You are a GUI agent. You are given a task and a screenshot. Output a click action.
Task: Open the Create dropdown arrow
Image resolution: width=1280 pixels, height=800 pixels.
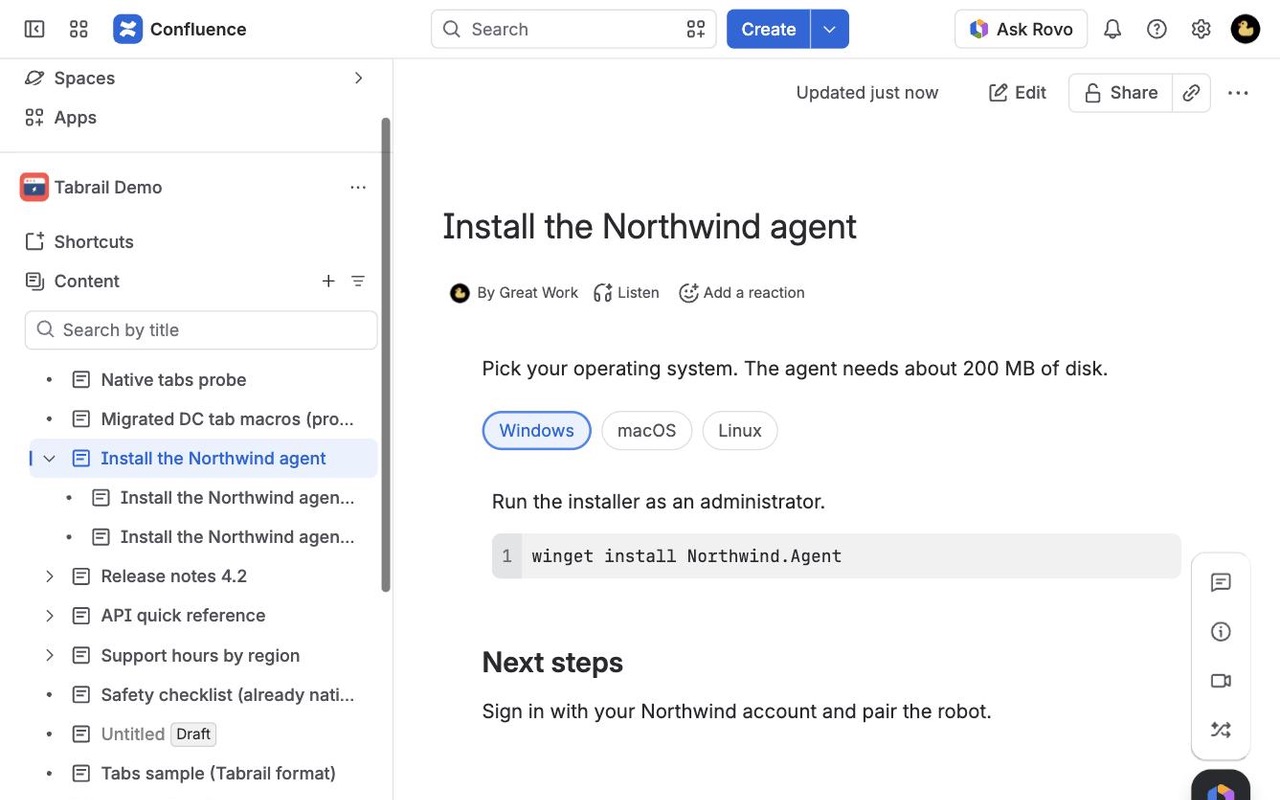[830, 29]
